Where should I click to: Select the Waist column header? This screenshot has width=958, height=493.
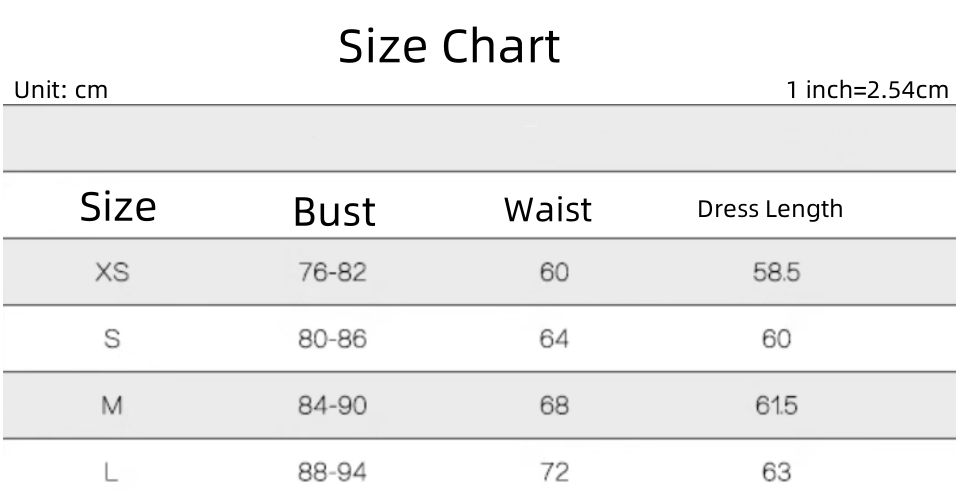coord(547,210)
